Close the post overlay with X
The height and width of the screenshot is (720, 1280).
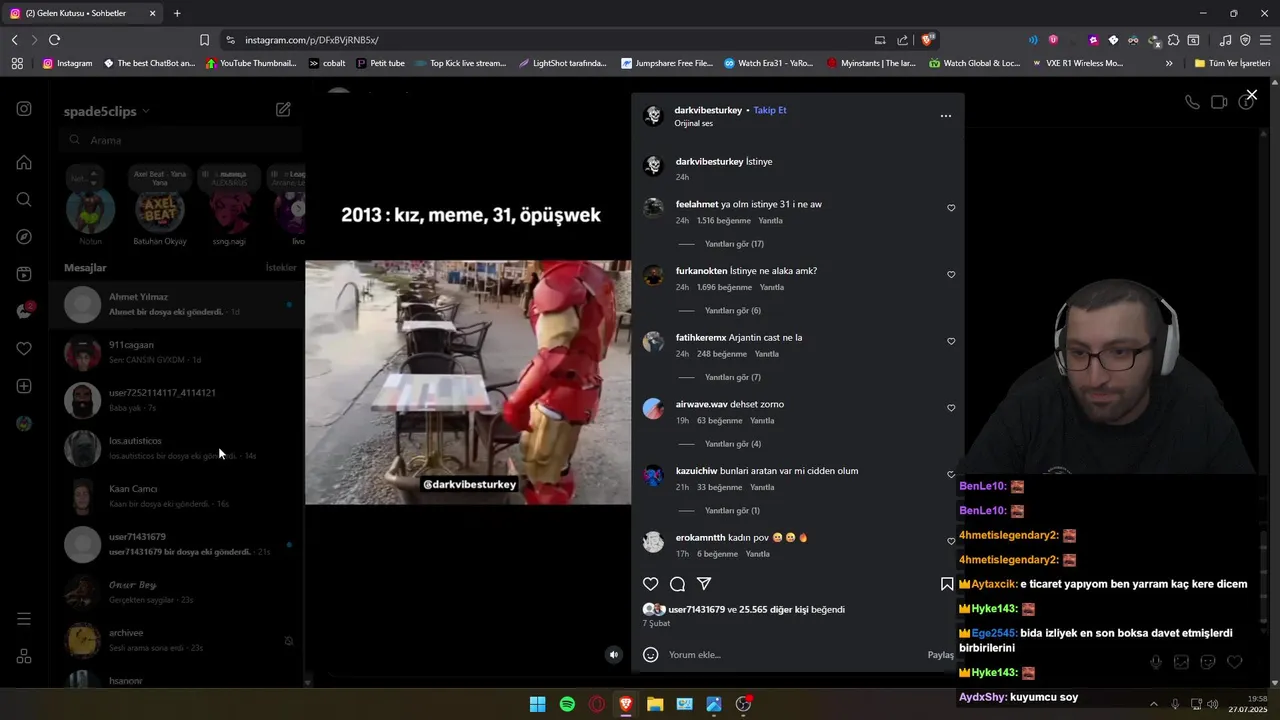pyautogui.click(x=1251, y=95)
